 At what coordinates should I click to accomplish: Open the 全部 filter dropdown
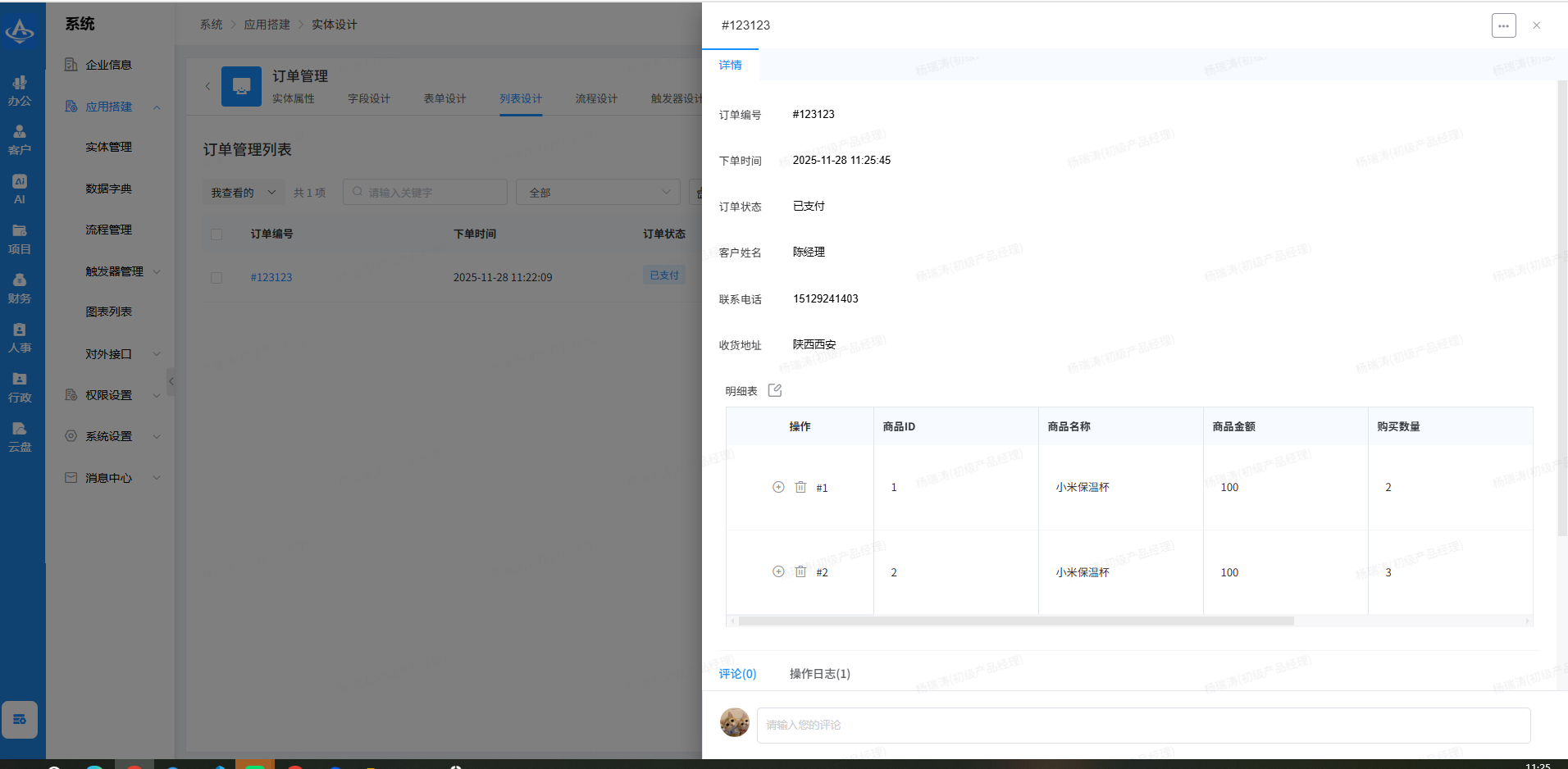coord(598,193)
